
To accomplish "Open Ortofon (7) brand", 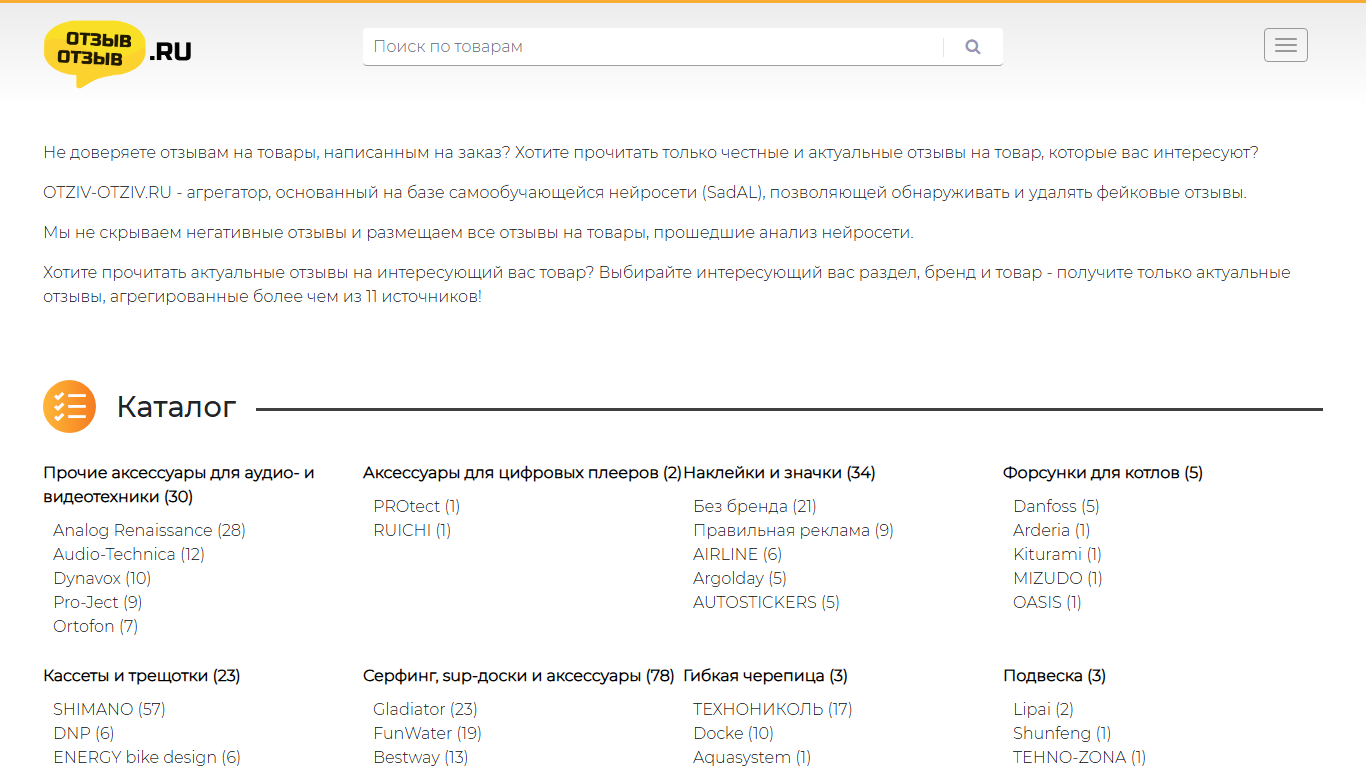I will point(96,626).
